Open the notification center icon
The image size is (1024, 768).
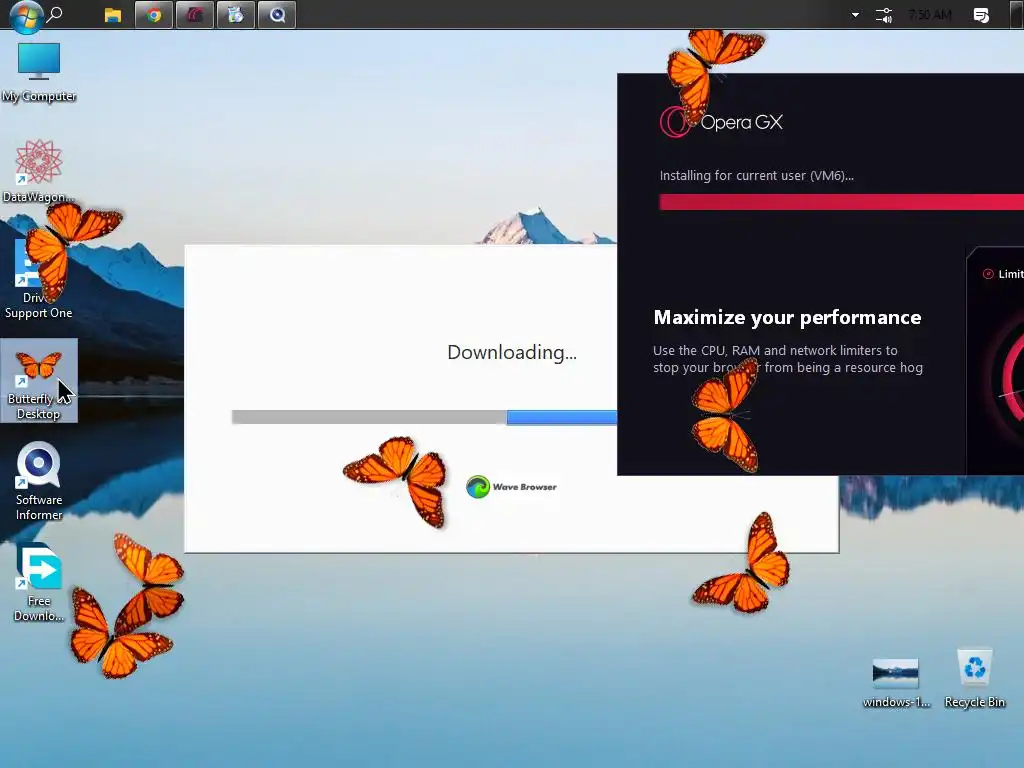(x=981, y=15)
